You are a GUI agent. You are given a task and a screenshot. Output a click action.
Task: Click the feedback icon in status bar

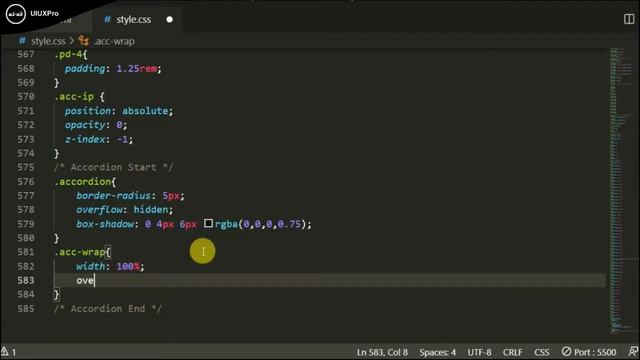click(x=633, y=352)
